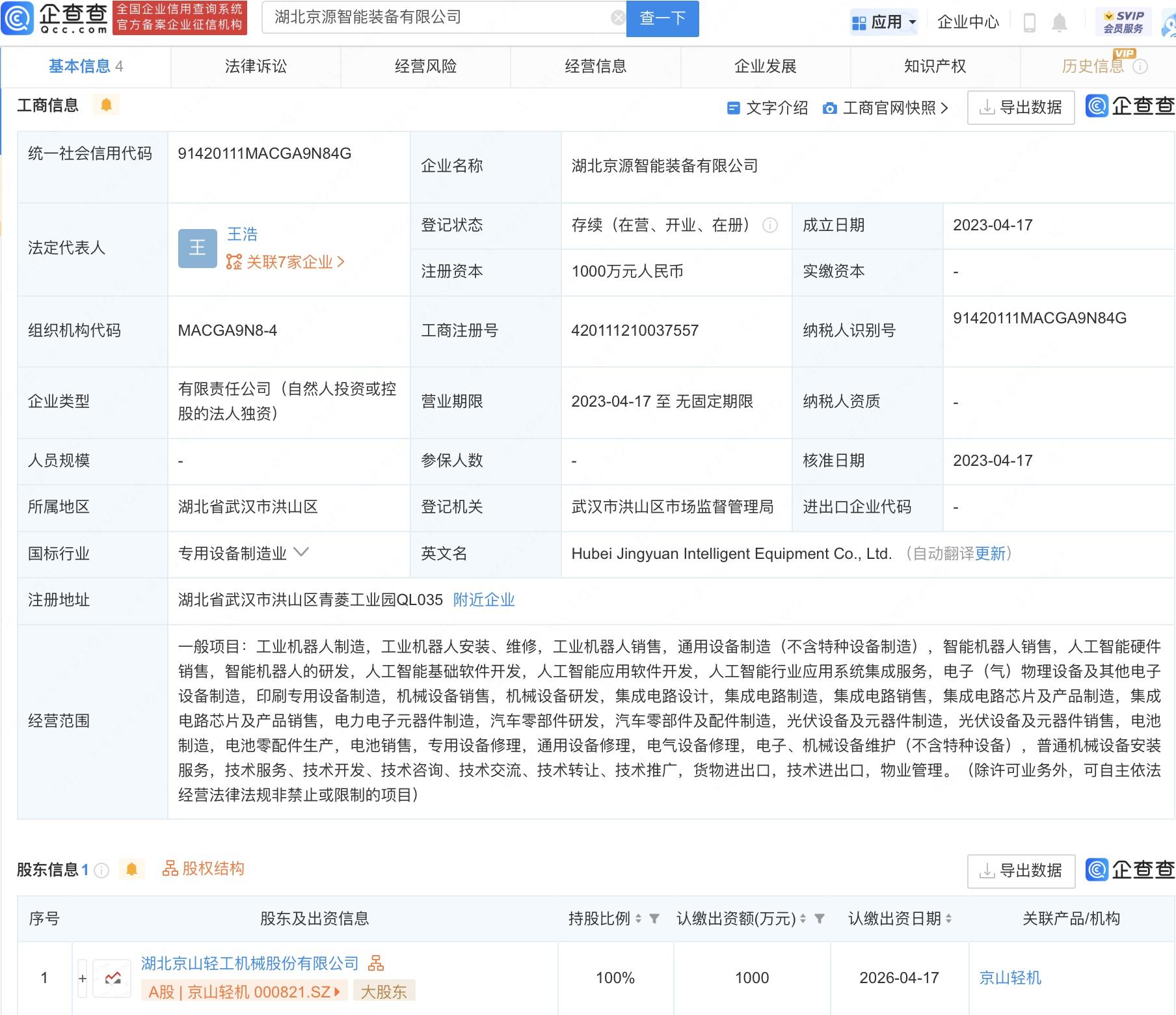Open 关联7家企业 related companies link
1176x1015 pixels.
(285, 262)
